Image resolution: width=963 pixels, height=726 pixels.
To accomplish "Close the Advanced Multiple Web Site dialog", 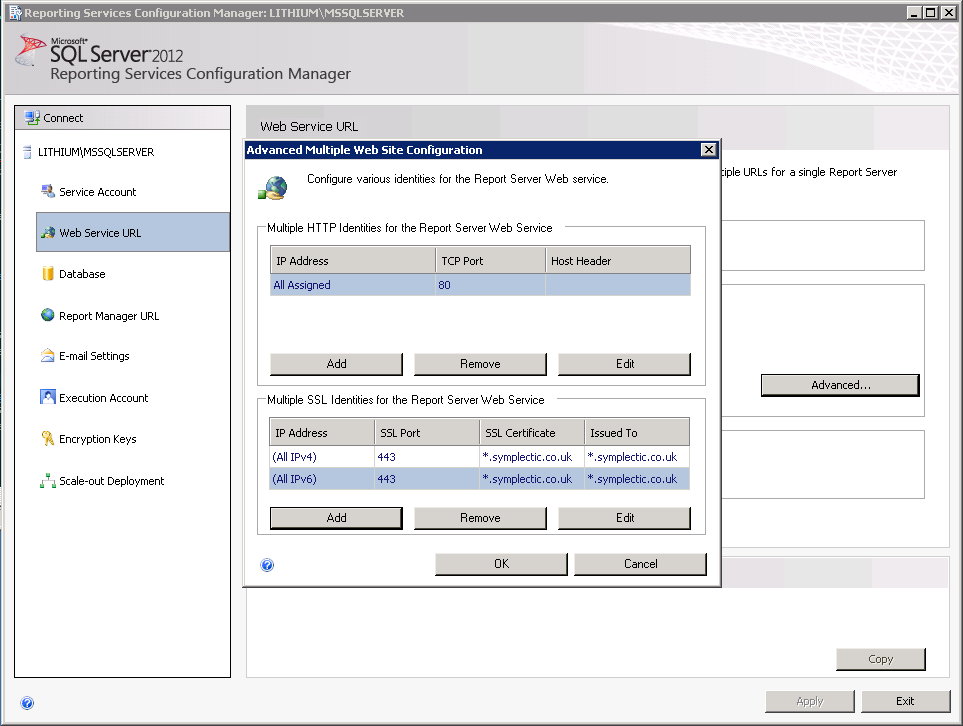I will (708, 150).
